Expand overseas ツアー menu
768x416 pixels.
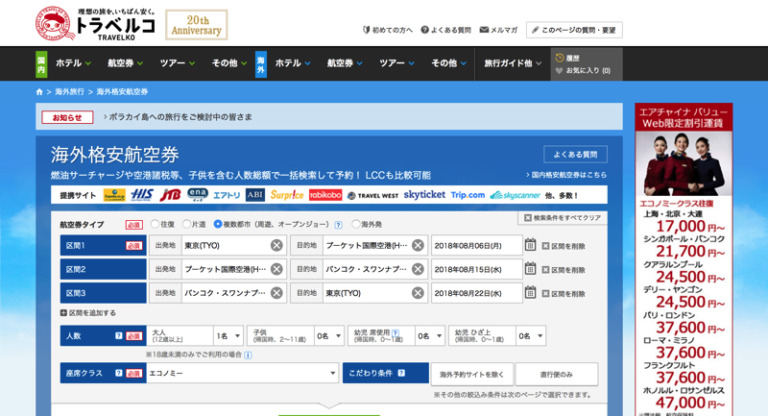click(x=397, y=63)
